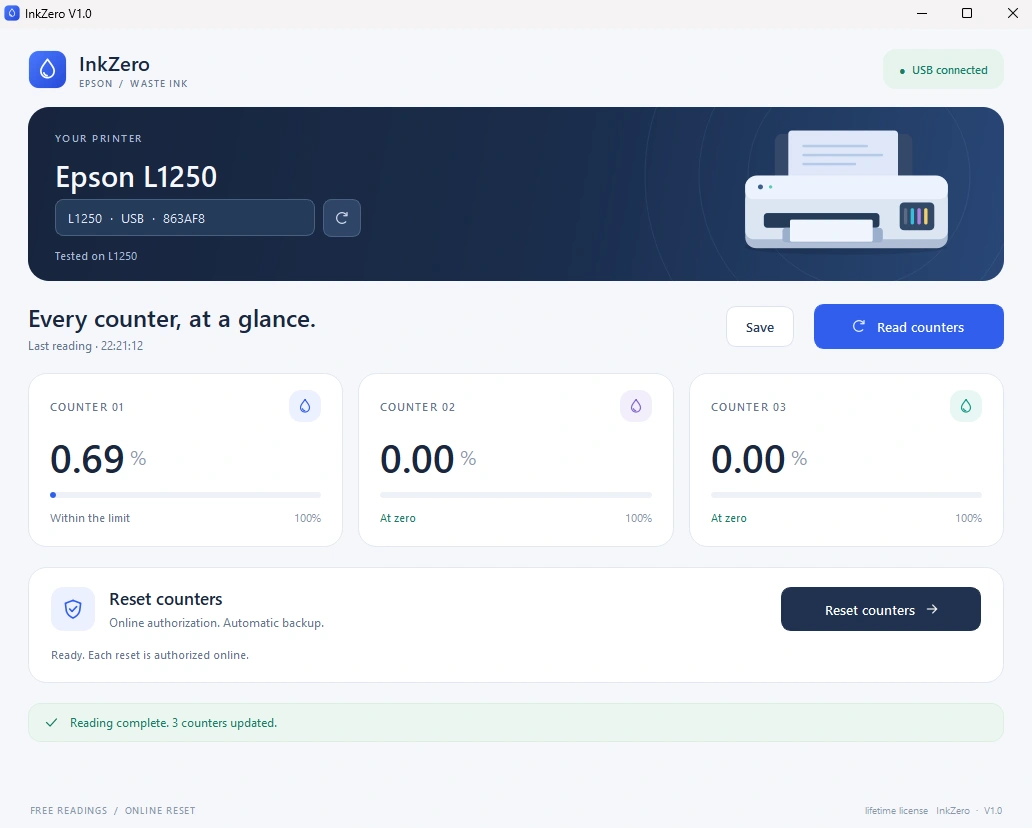Click the 0.00 value in Counter 03
1032x828 pixels.
(748, 459)
